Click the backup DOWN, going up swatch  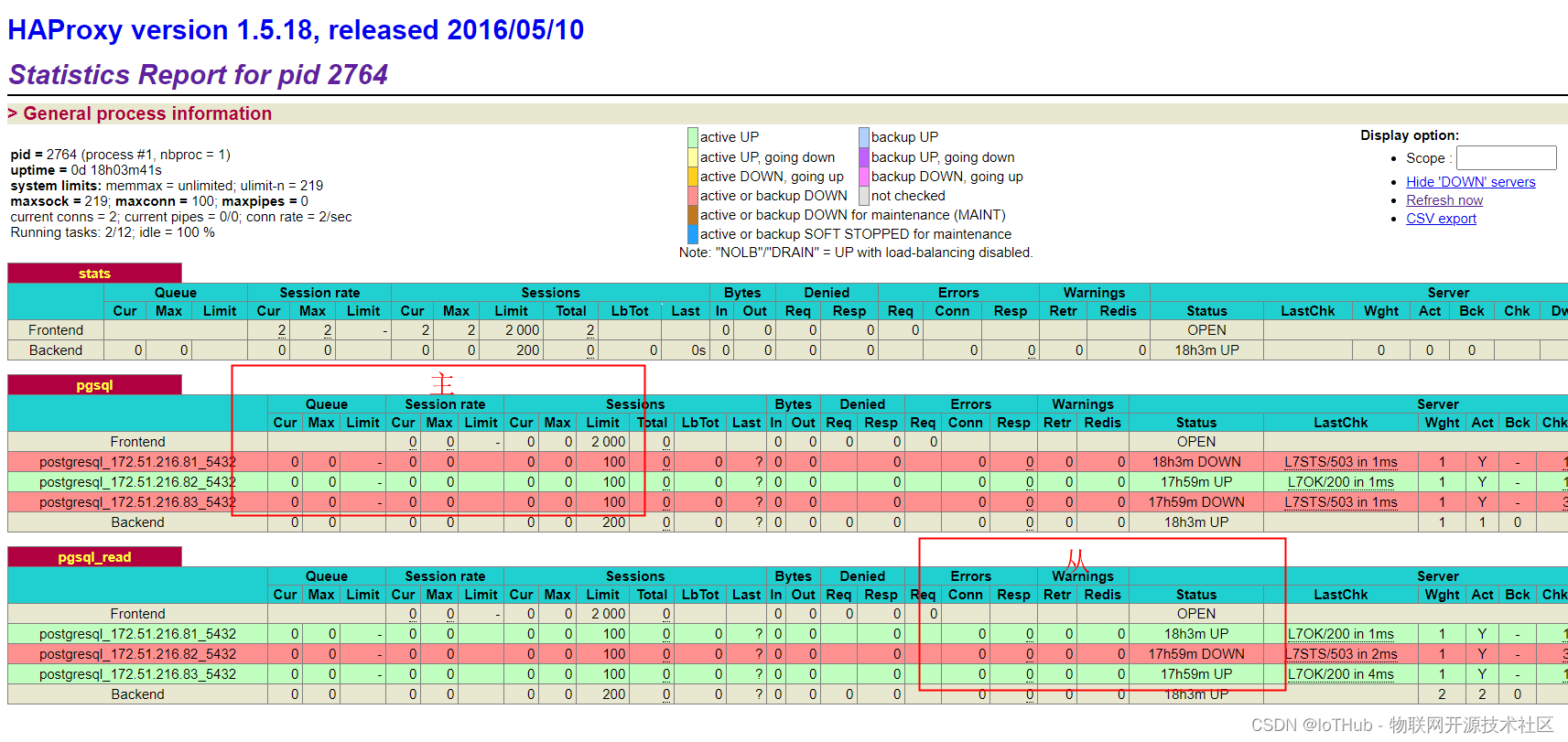click(x=864, y=176)
